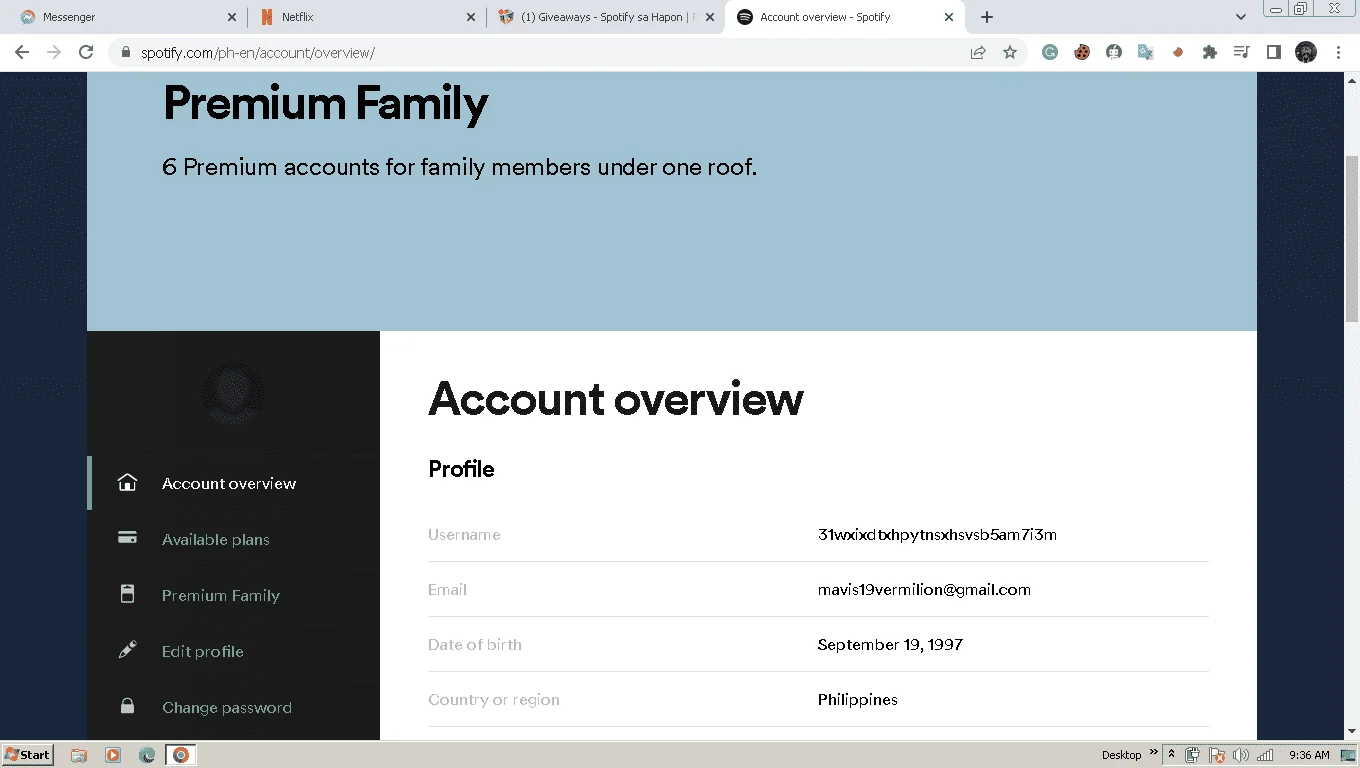
Task: Open the Grammarly extension icon
Action: click(1050, 53)
